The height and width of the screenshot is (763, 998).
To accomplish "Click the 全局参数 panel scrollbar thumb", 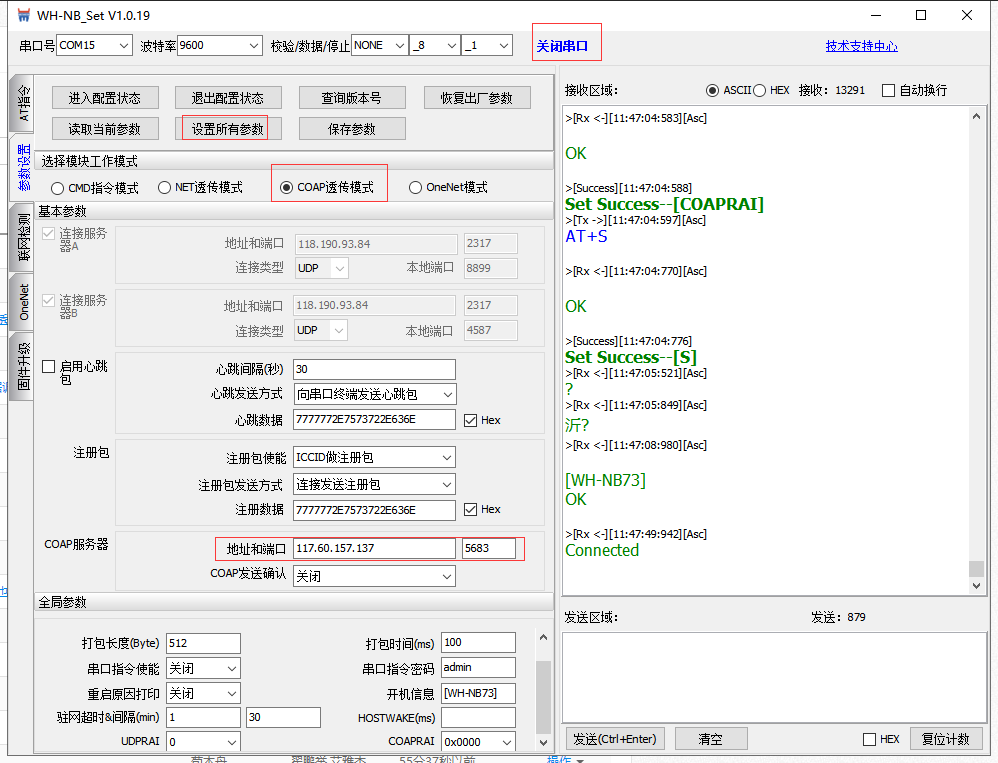I will [543, 697].
